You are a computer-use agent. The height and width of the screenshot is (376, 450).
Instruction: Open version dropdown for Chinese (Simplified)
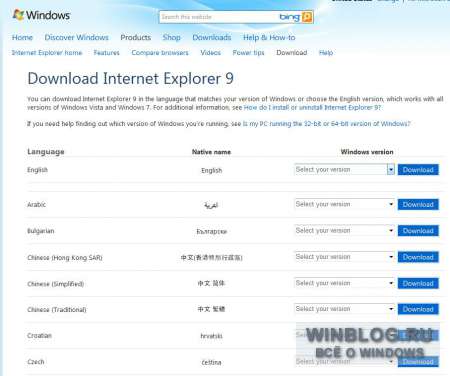[345, 283]
